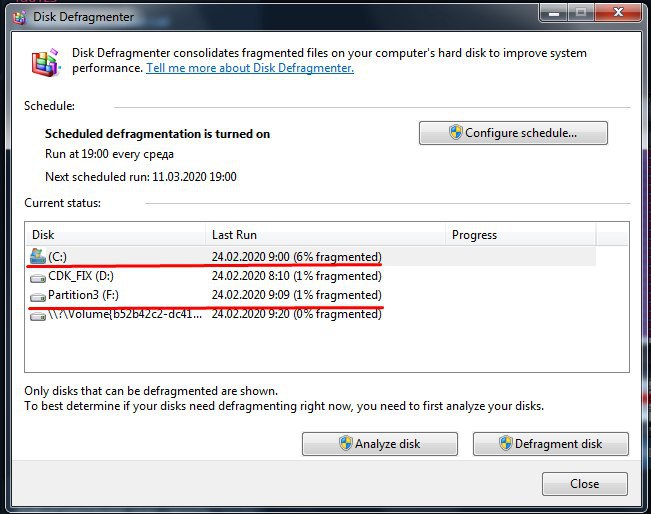Select the Volume row showing 0% fragmented
The height and width of the screenshot is (514, 651).
(x=296, y=314)
